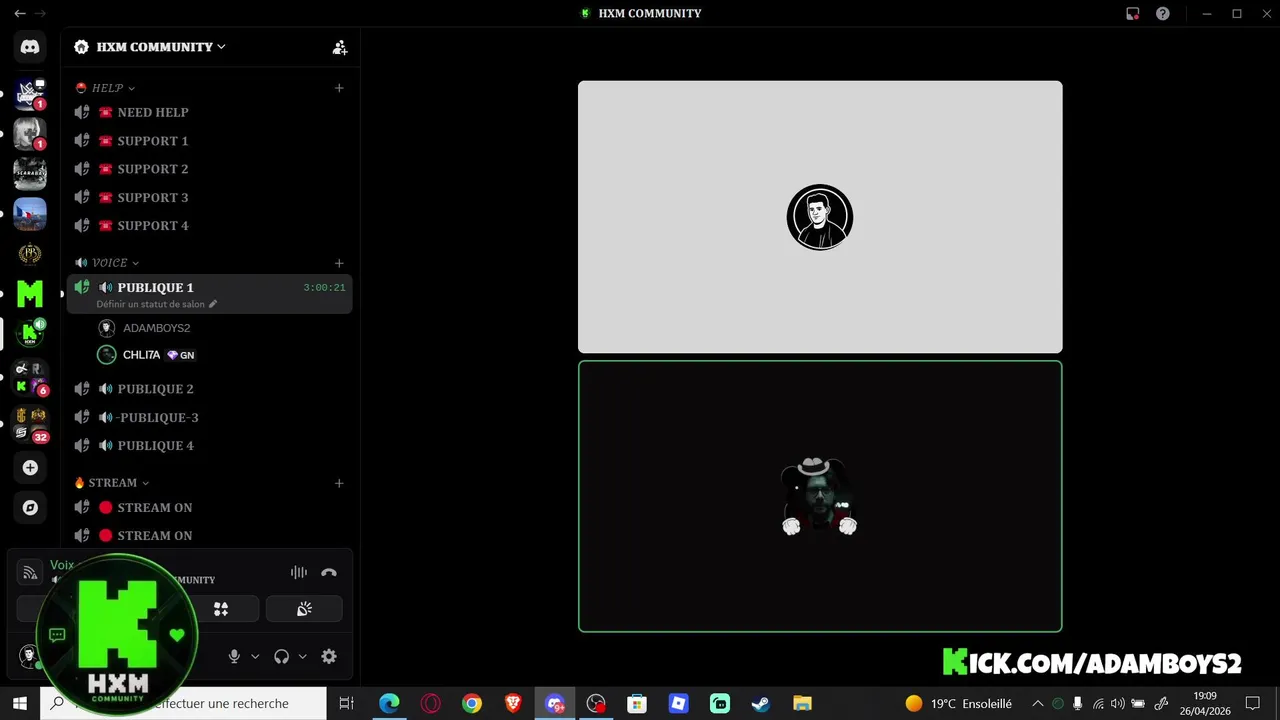1280x720 pixels.
Task: Open microphone input options arrow
Action: point(255,657)
